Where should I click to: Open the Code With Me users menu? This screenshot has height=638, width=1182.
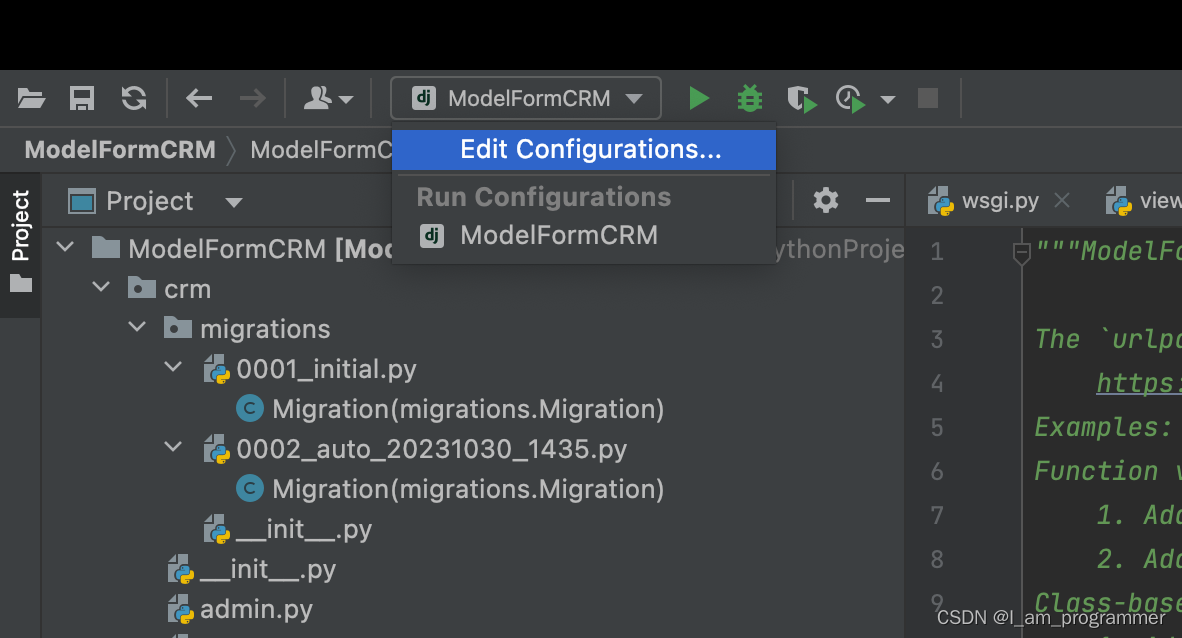(x=325, y=98)
